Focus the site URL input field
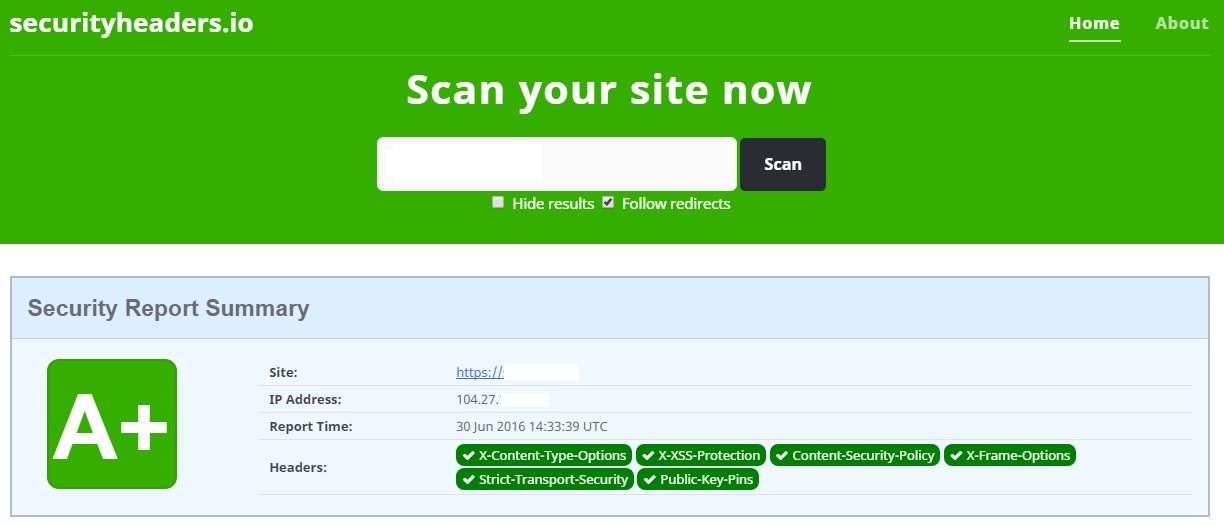 pos(556,164)
